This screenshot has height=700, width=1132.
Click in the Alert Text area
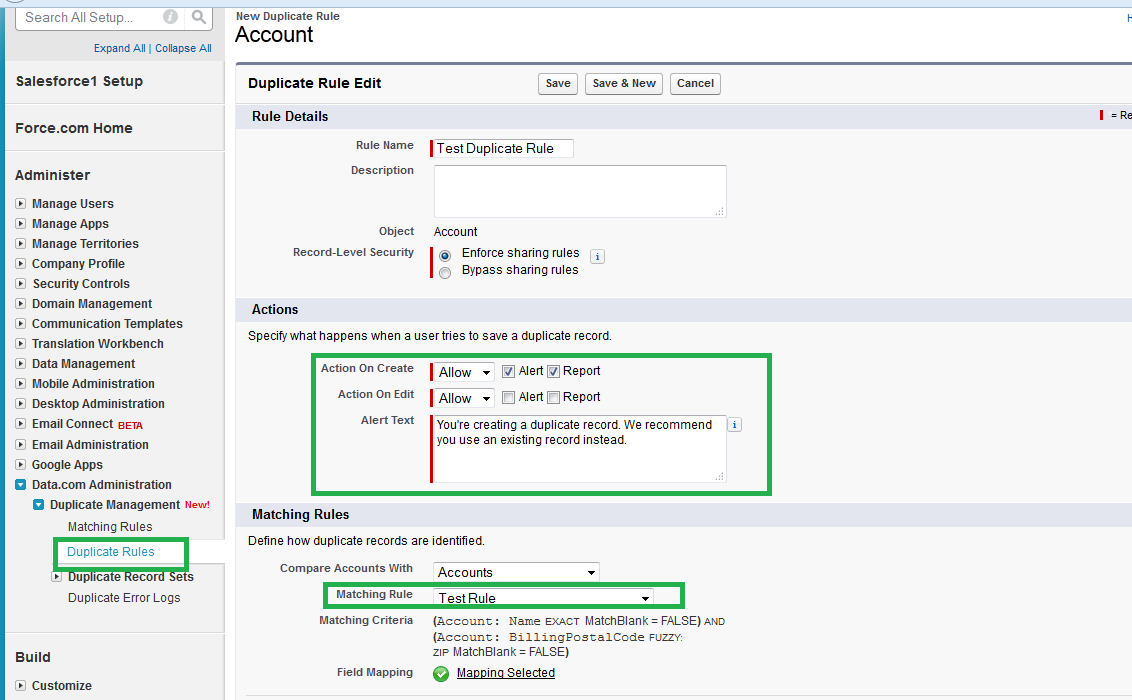click(x=580, y=448)
